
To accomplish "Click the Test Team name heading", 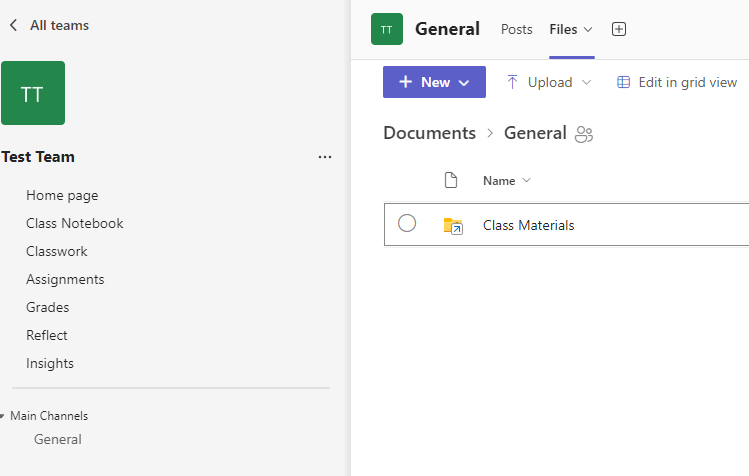I will pyautogui.click(x=38, y=157).
